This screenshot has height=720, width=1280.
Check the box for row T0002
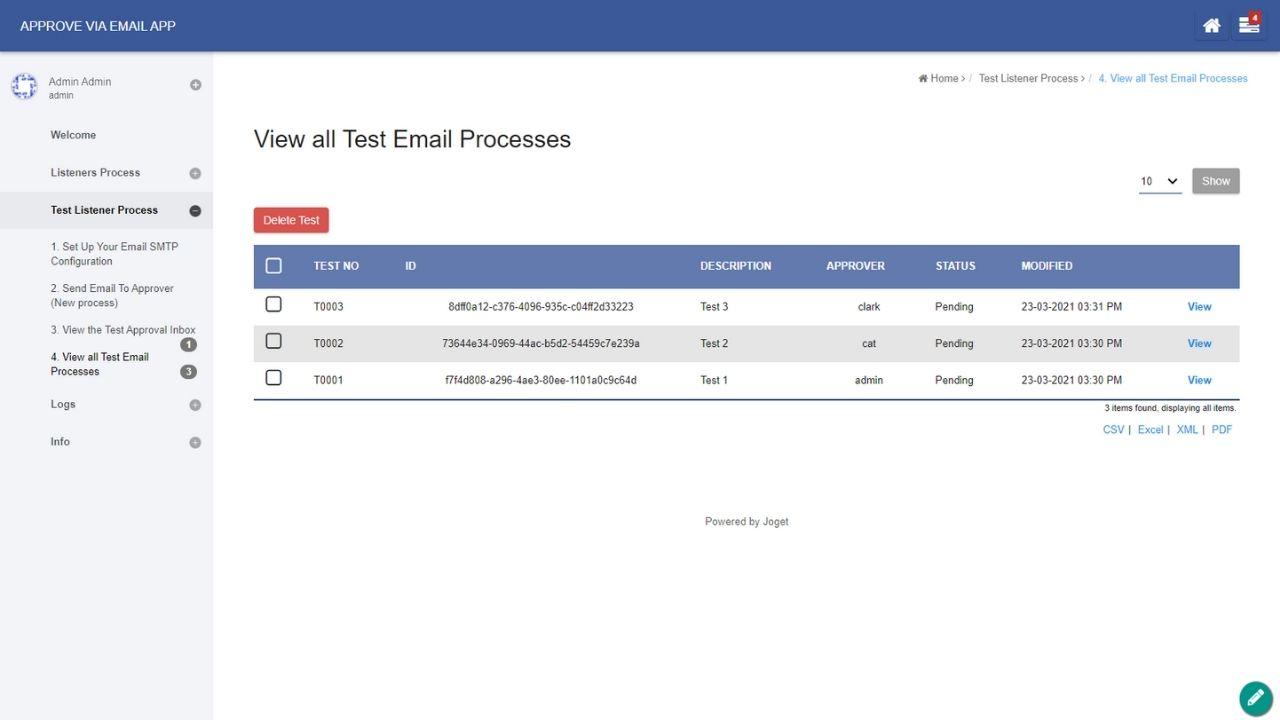(274, 341)
